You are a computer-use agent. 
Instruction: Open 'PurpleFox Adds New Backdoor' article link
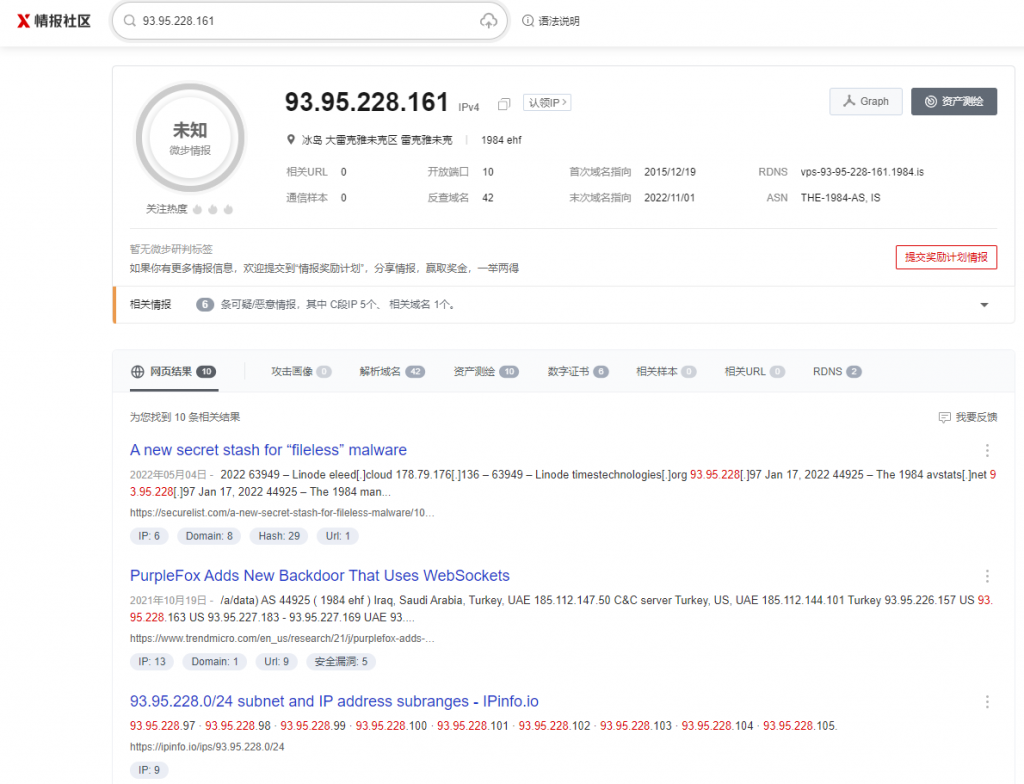(x=319, y=576)
